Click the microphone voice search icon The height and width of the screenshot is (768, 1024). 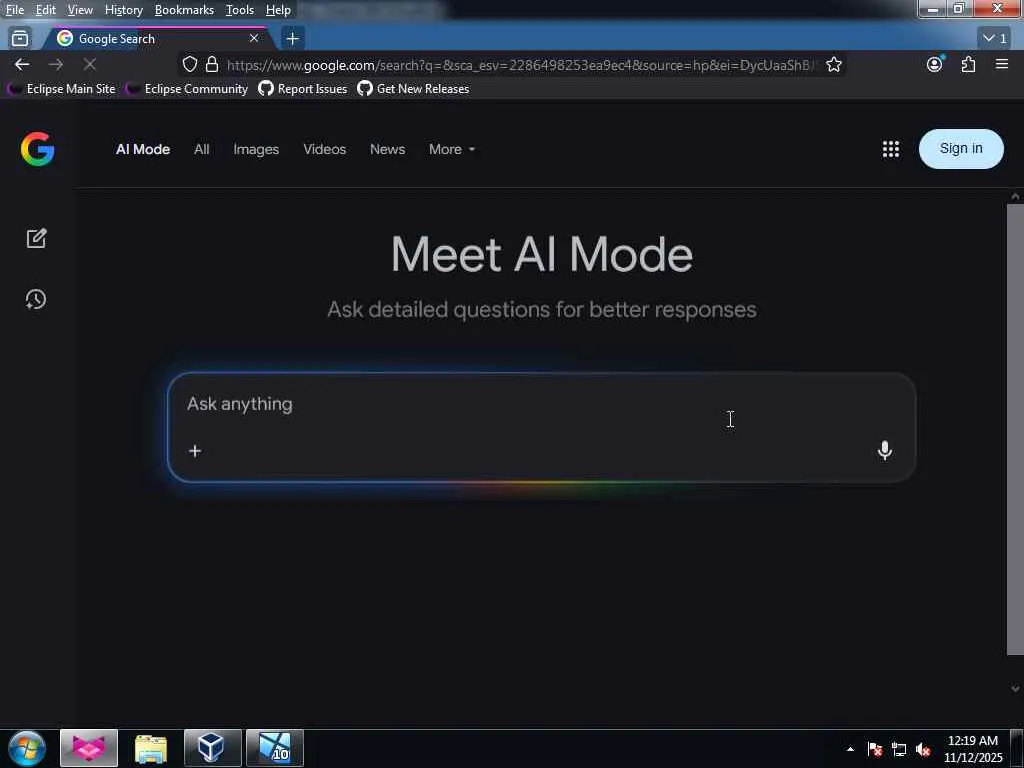[885, 451]
